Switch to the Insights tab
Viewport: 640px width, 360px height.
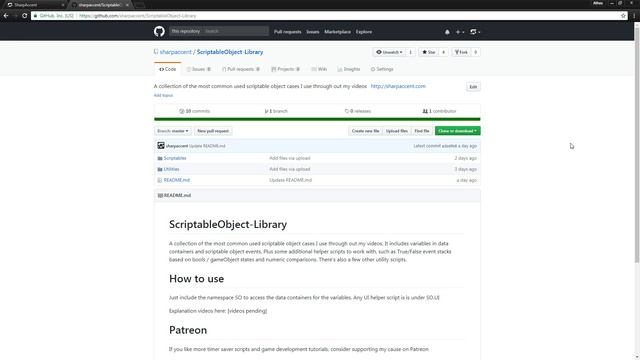tap(349, 69)
